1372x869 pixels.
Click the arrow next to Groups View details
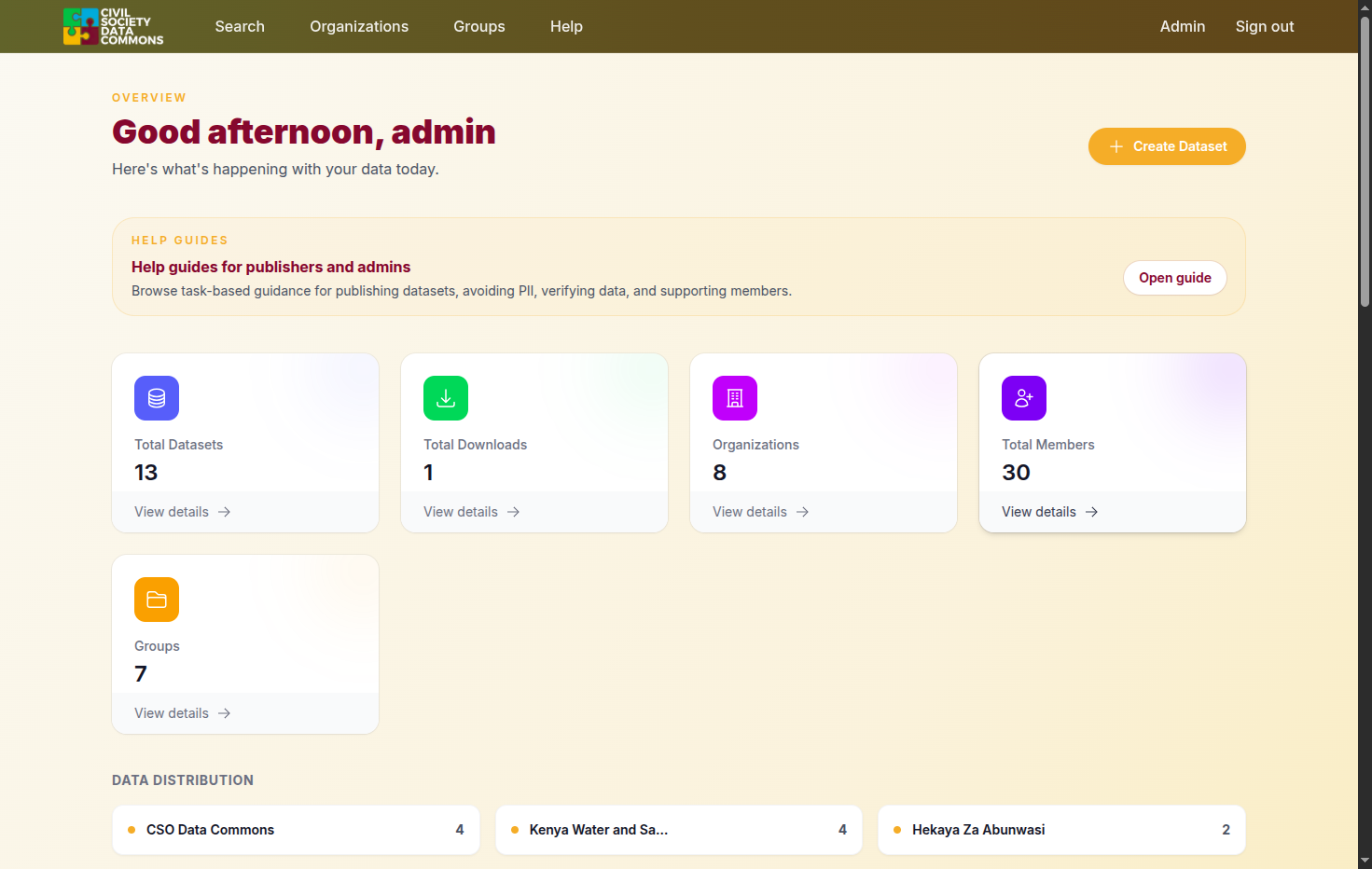click(224, 713)
